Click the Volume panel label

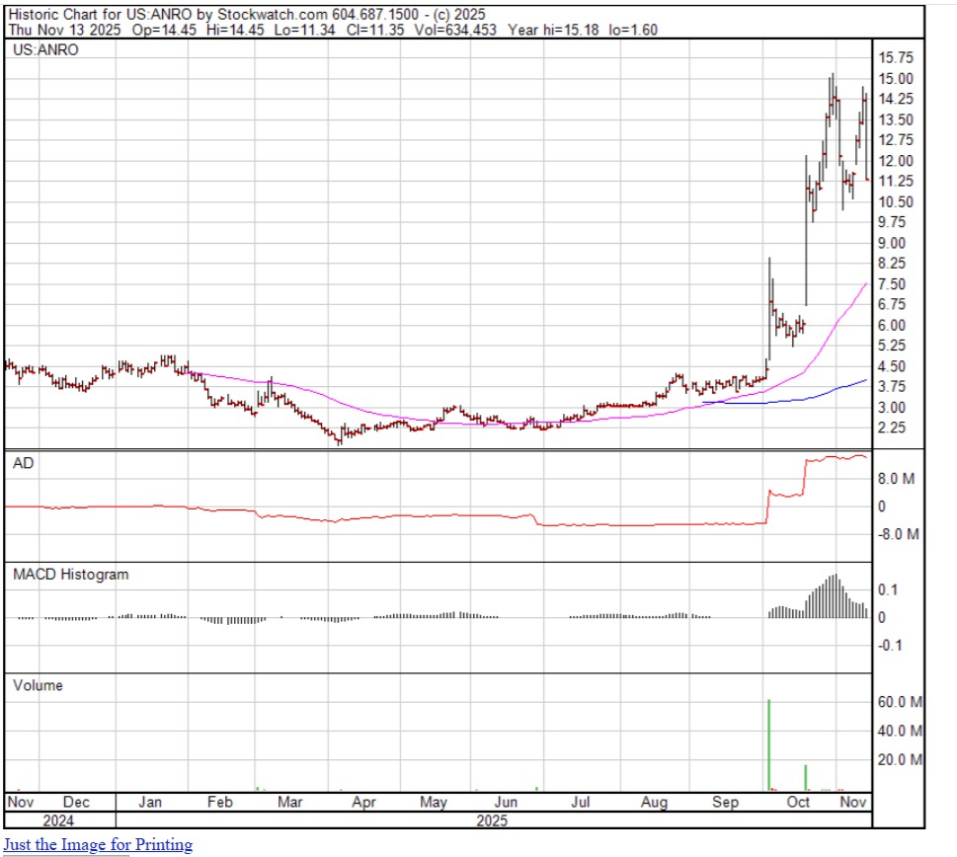(38, 685)
